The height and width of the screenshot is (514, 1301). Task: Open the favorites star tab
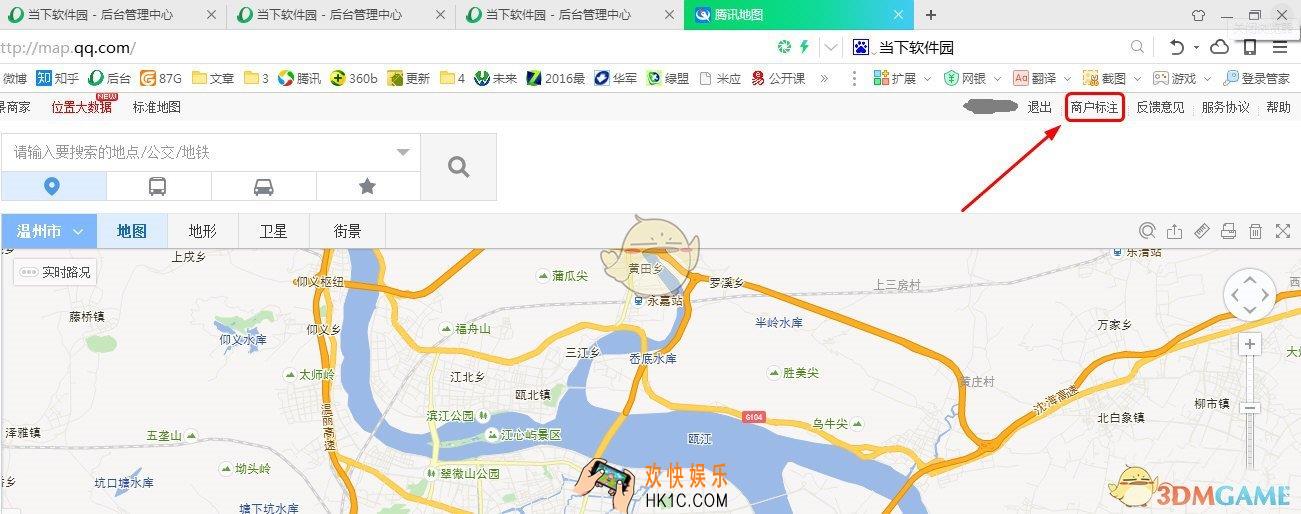coord(368,186)
